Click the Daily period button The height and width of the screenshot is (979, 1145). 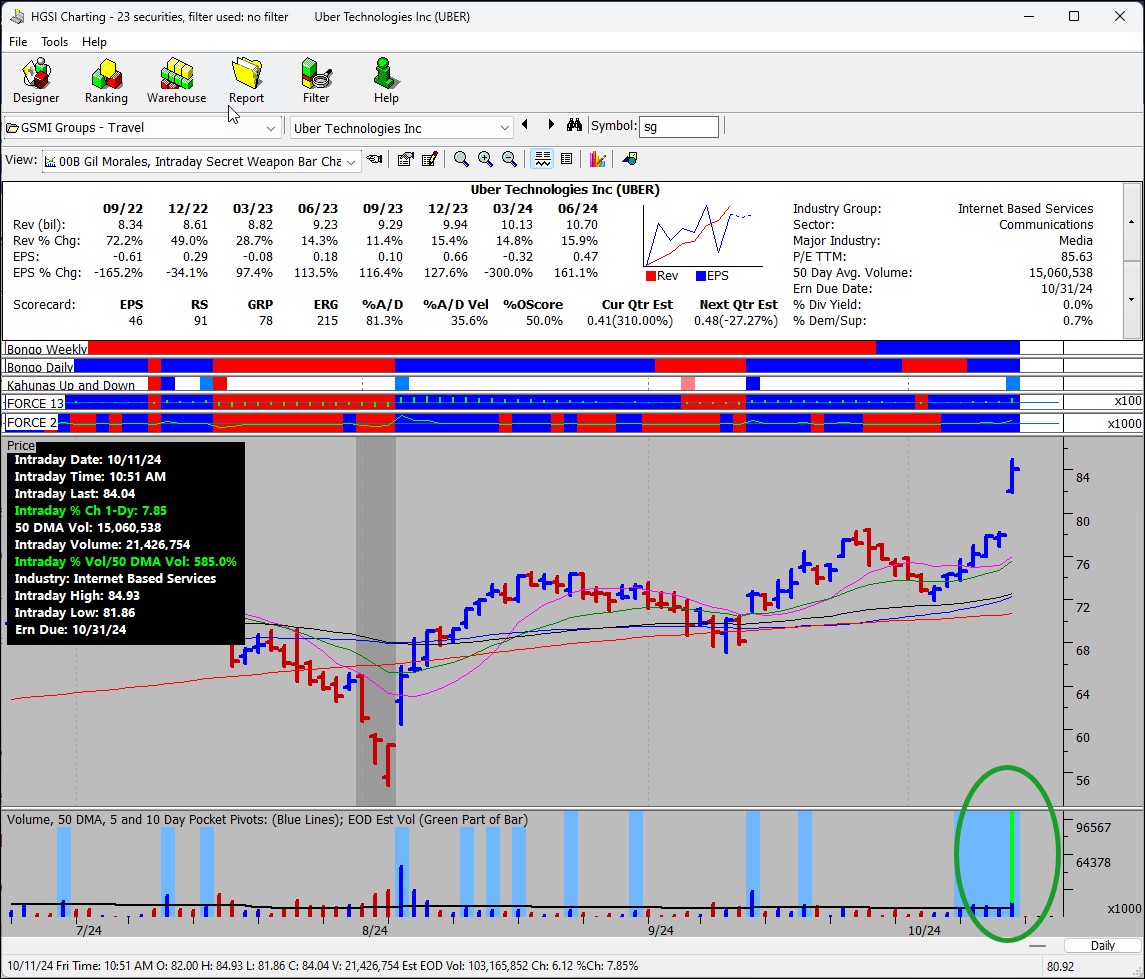click(x=1102, y=945)
